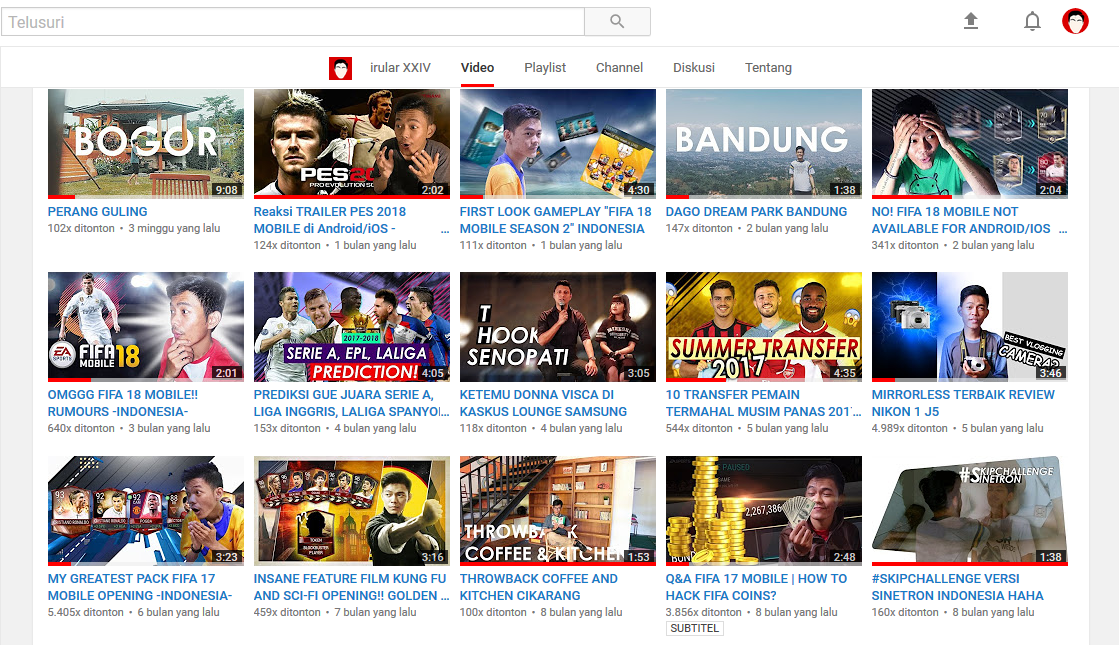The height and width of the screenshot is (645, 1119).
Task: Open MY GREATEST PACK FIFA 17 title
Action: [140, 587]
